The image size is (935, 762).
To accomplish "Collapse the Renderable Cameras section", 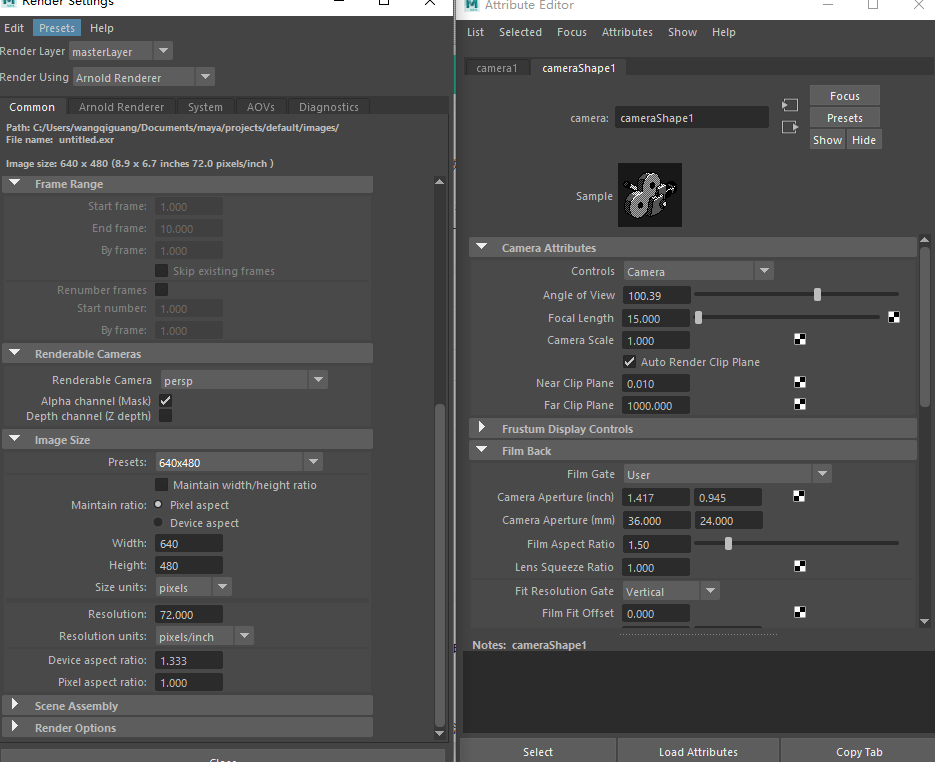I will [x=15, y=353].
